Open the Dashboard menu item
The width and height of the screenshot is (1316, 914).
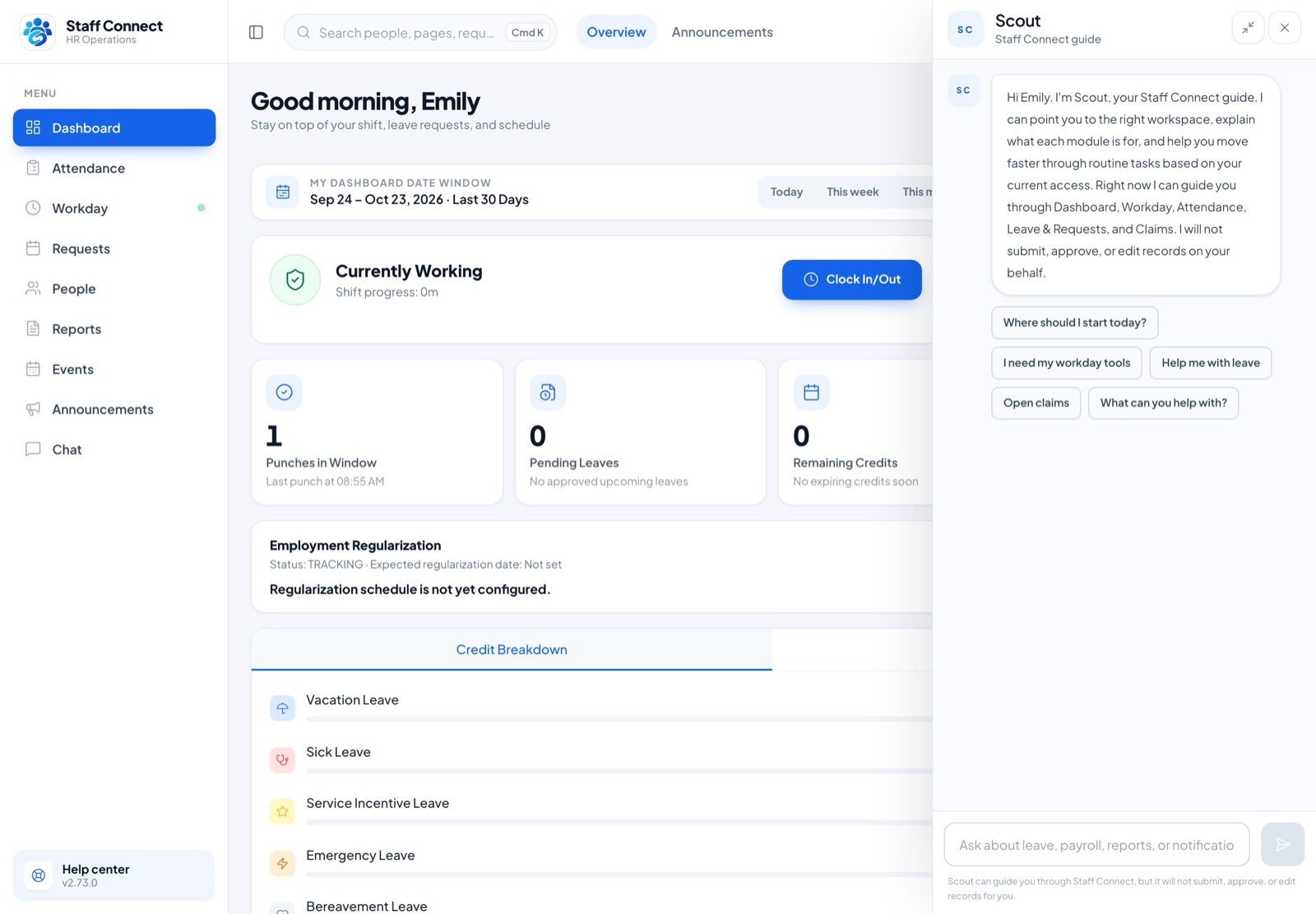[x=114, y=128]
